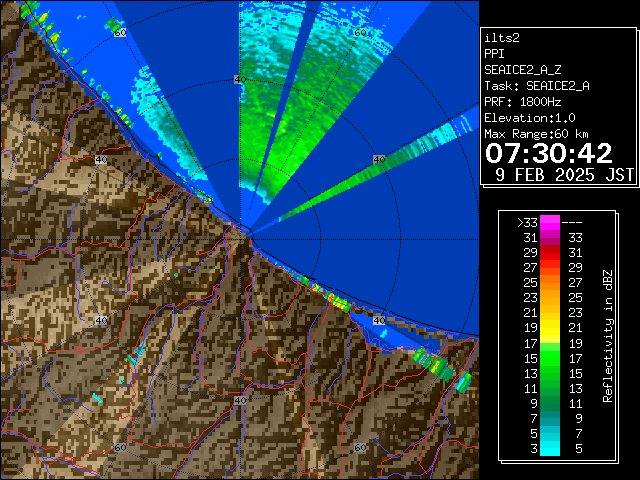Pick the cyan 3–5 dBZ legend swatch
The width and height of the screenshot is (640, 480).
point(550,449)
